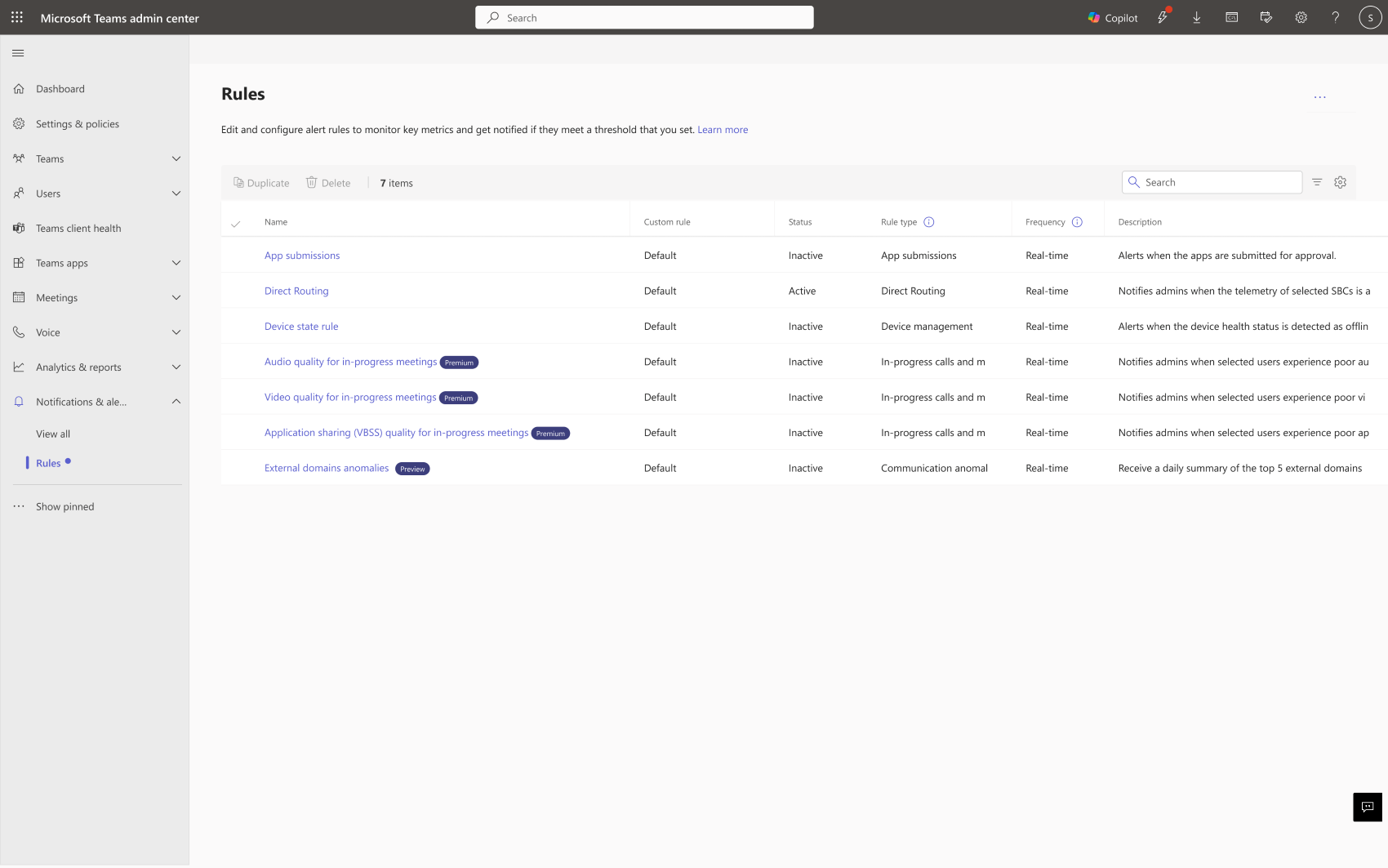1388x868 pixels.
Task: Focus the global Search box in header
Action: click(x=644, y=17)
